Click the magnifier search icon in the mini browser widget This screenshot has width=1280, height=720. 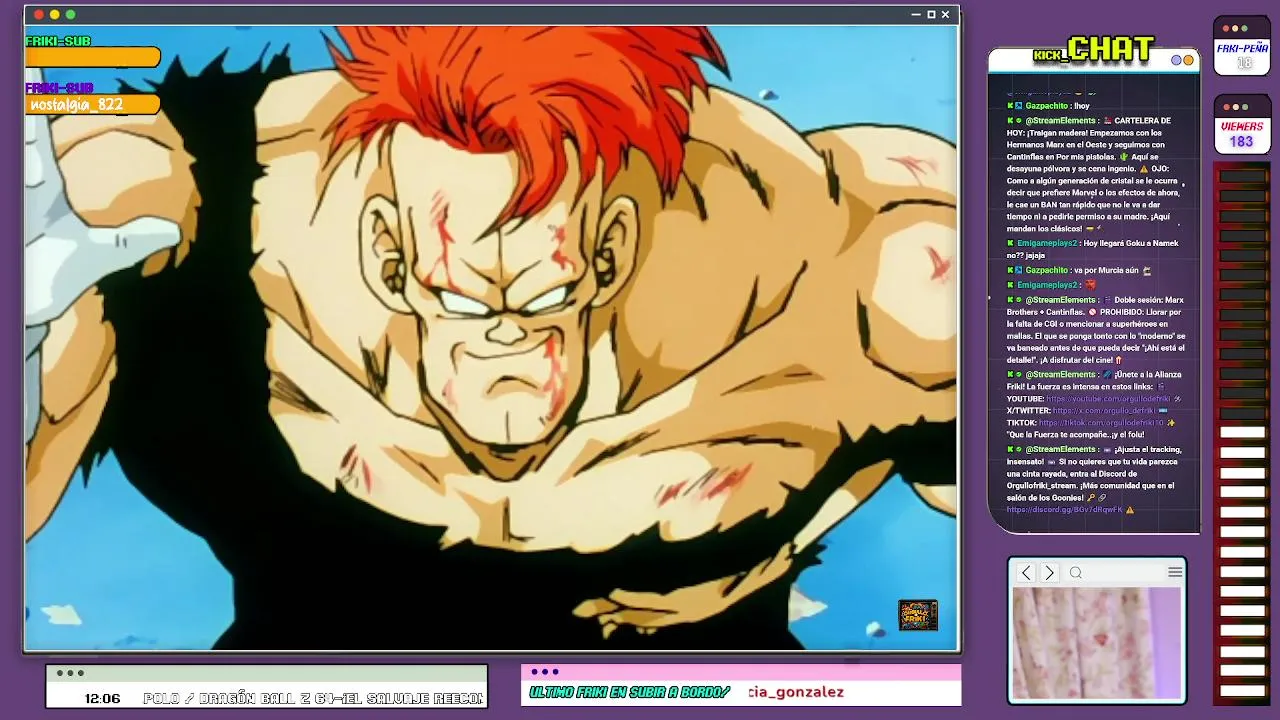pos(1076,573)
